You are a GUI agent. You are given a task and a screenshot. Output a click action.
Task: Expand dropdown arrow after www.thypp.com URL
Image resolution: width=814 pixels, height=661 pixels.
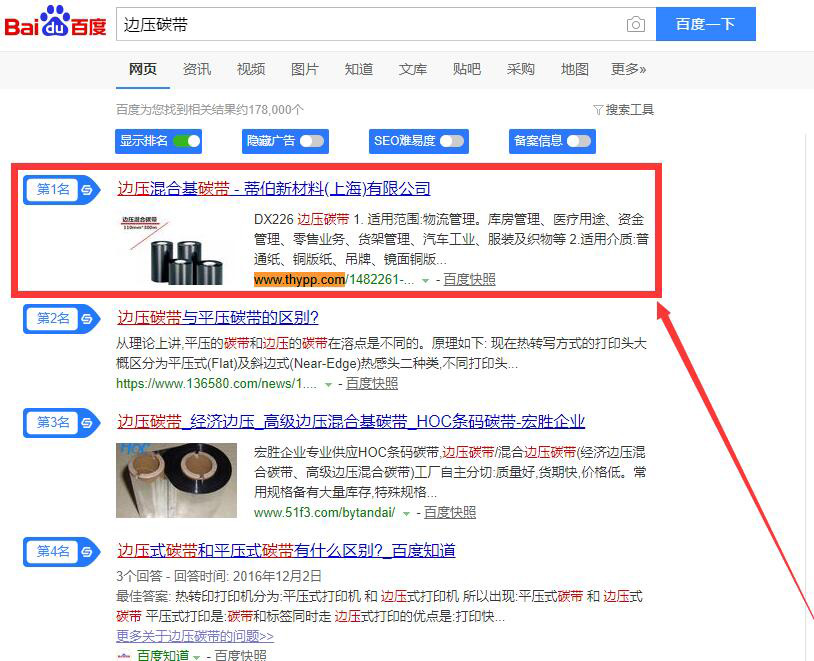point(426,280)
